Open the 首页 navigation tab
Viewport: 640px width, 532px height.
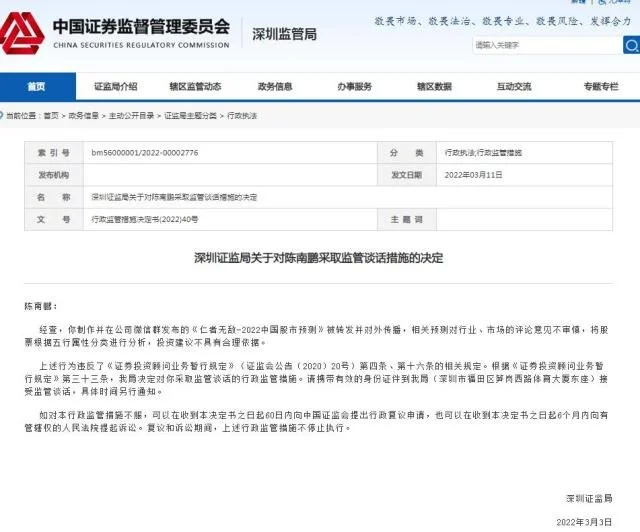[36, 86]
